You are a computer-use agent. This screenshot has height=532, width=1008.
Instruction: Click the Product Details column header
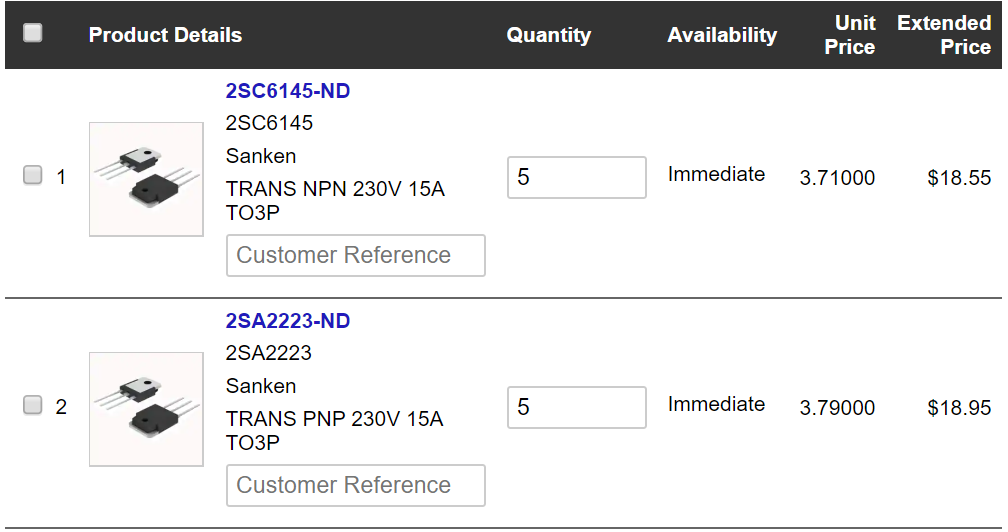[165, 35]
